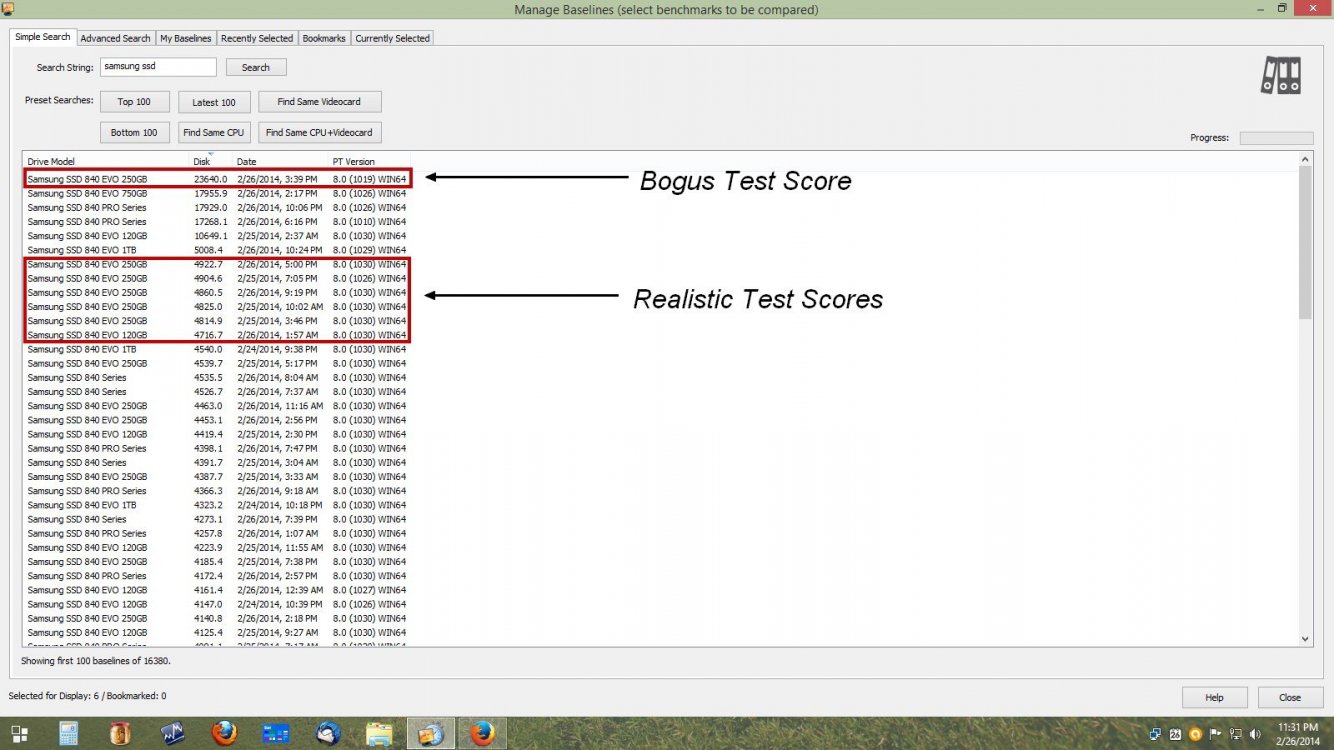
Task: Select the 840 PRO row scoring 17929.0
Action: (217, 207)
